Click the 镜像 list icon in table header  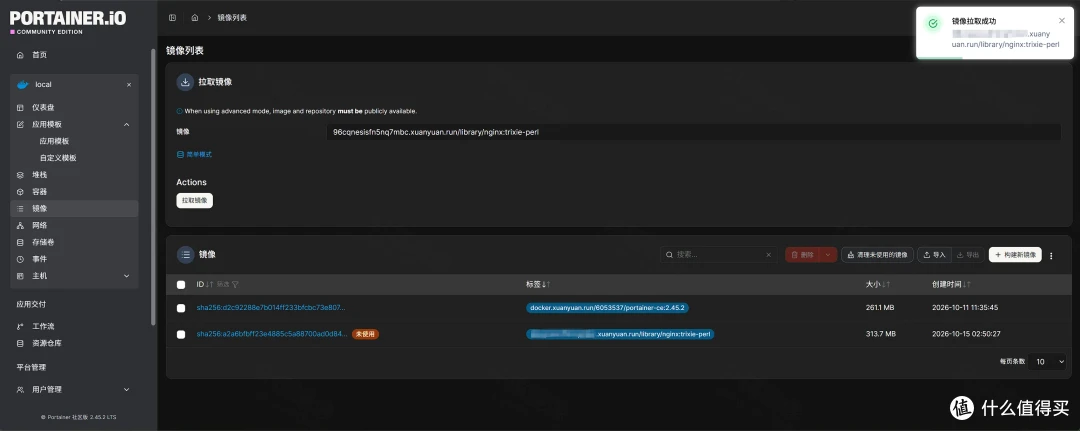click(185, 255)
